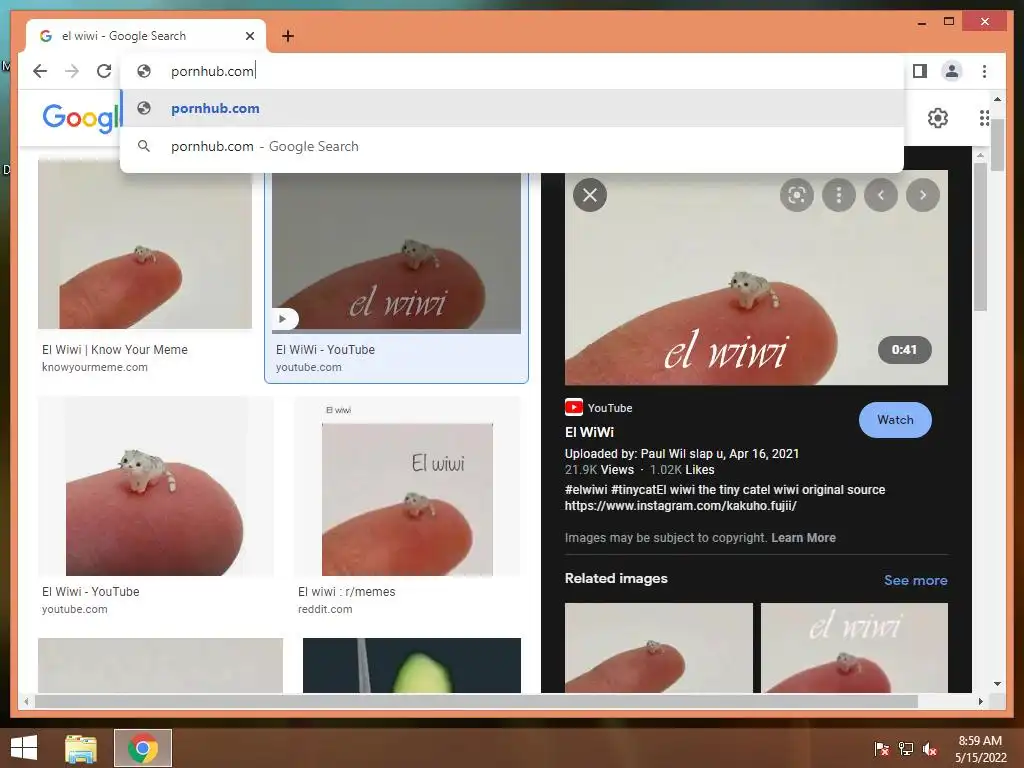Click the 0:41 video duration badge
Viewport: 1024px width, 768px height.
(904, 349)
